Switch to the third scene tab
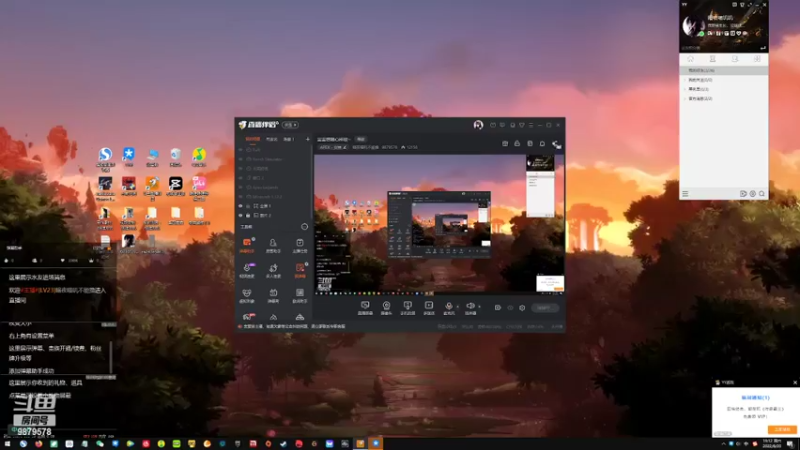 (x=289, y=139)
